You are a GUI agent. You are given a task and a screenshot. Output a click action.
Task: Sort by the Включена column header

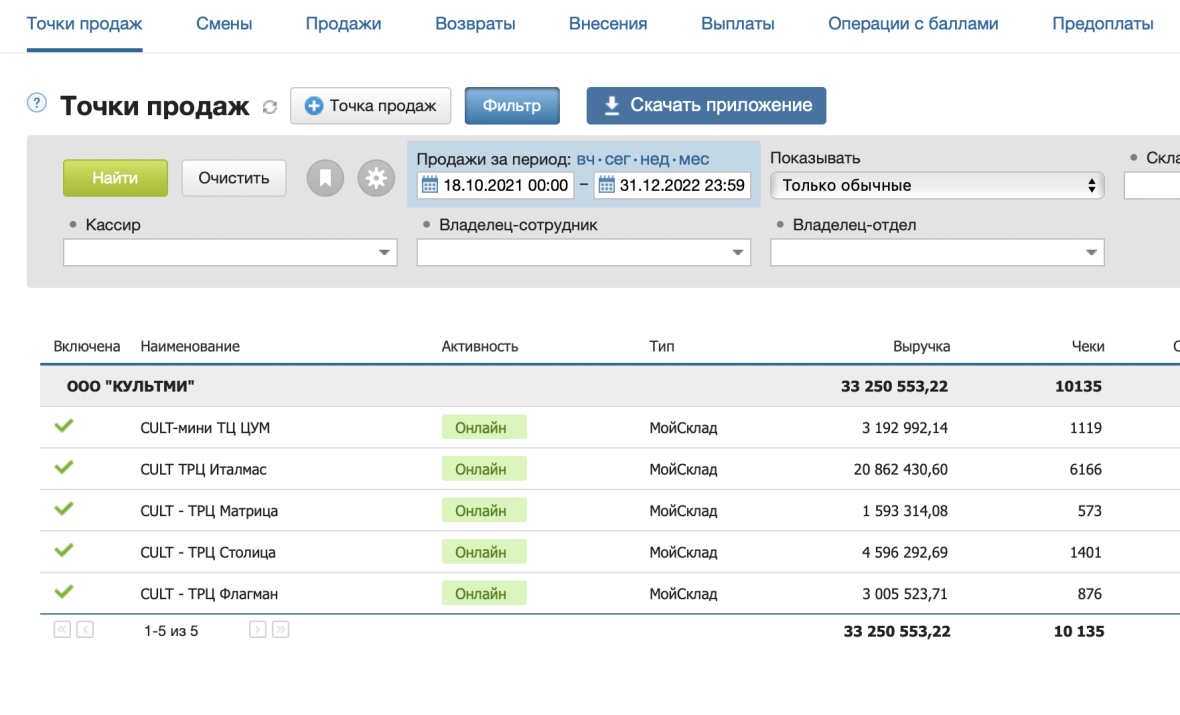pos(87,346)
